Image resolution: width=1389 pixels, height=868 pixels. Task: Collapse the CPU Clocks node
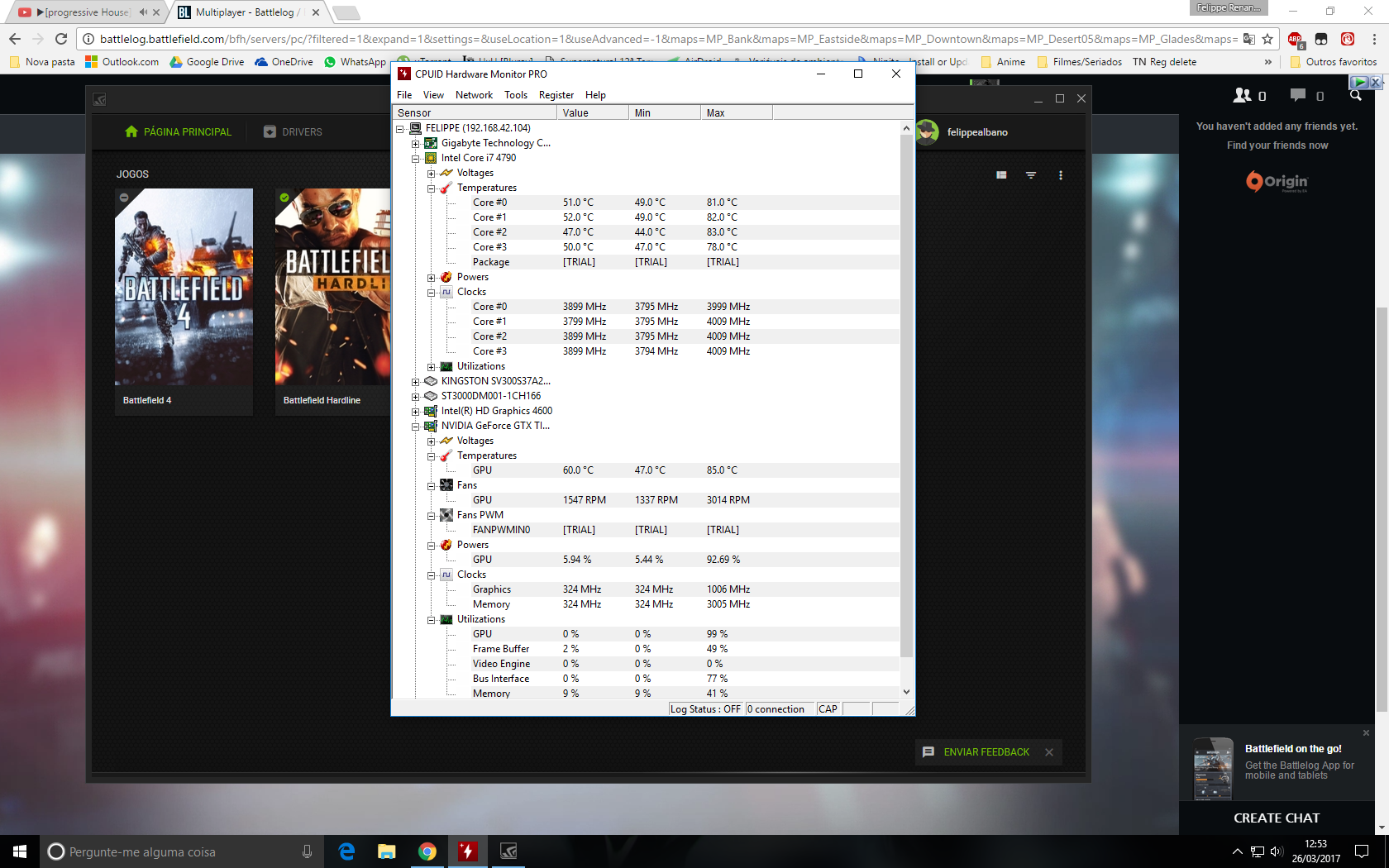(x=432, y=293)
